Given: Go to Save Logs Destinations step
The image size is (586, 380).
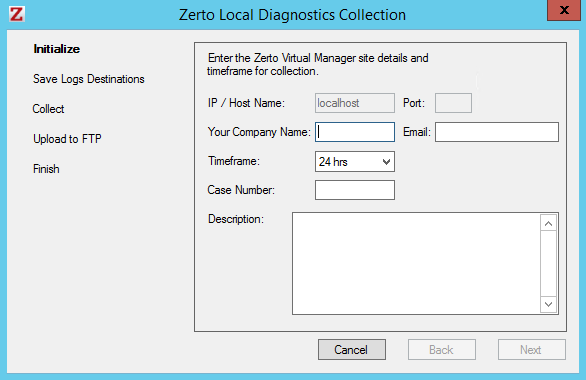Looking at the screenshot, I should click(x=89, y=79).
